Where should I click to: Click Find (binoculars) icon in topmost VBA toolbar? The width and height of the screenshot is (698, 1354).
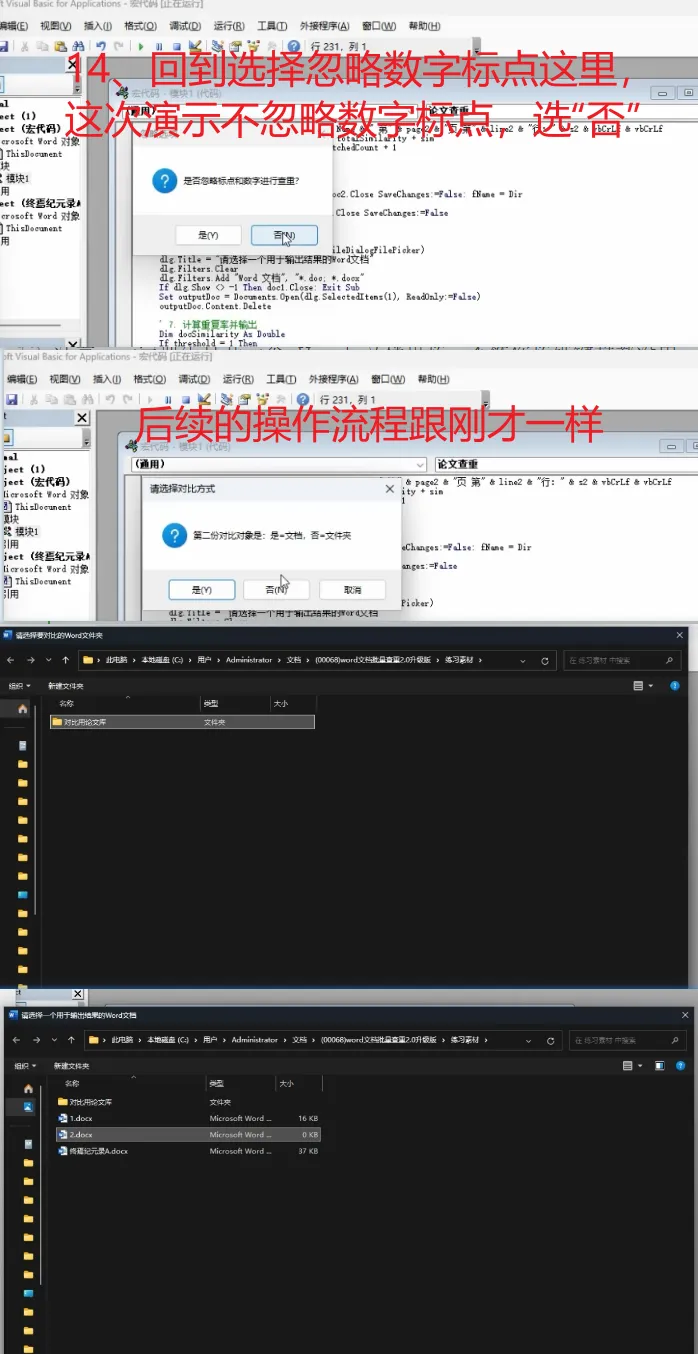(78, 46)
